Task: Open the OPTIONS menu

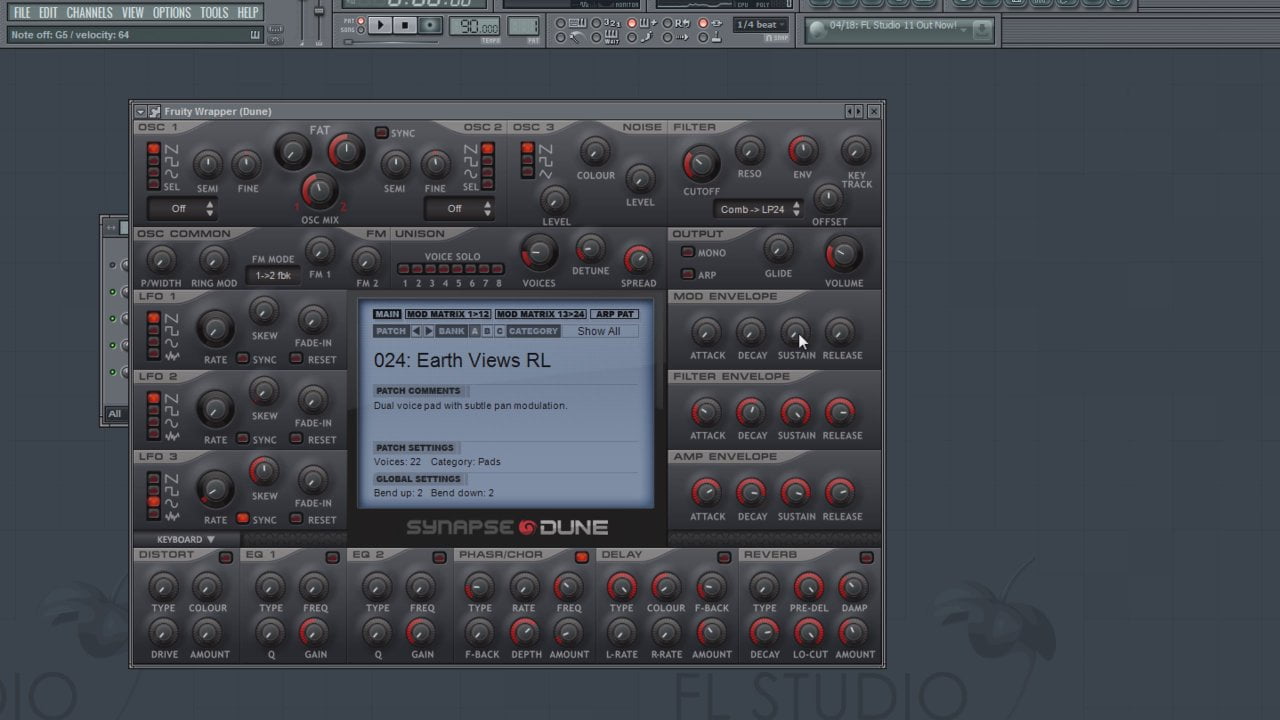Action: pyautogui.click(x=172, y=12)
